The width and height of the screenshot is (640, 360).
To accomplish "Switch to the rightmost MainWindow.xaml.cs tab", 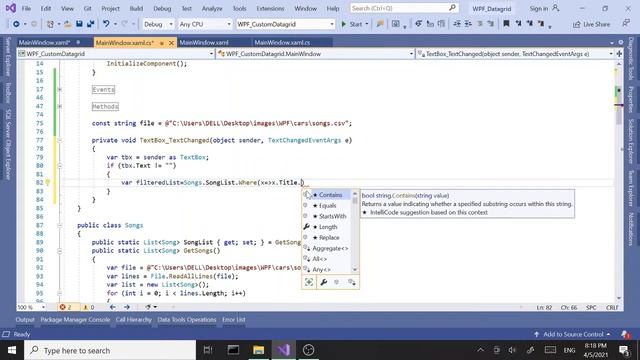I will click(x=282, y=42).
